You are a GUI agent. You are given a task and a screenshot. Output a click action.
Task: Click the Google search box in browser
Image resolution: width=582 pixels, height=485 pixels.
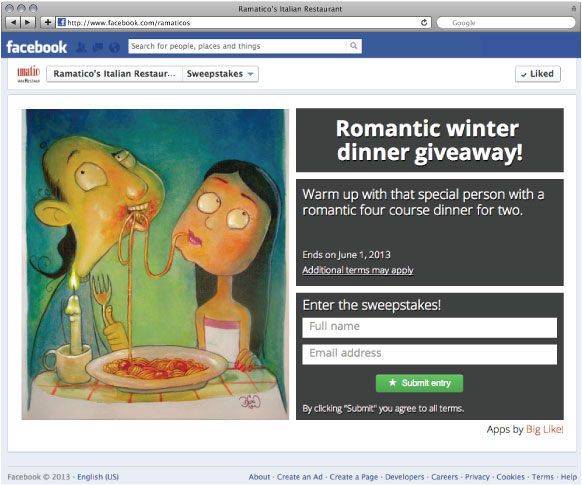[x=506, y=23]
